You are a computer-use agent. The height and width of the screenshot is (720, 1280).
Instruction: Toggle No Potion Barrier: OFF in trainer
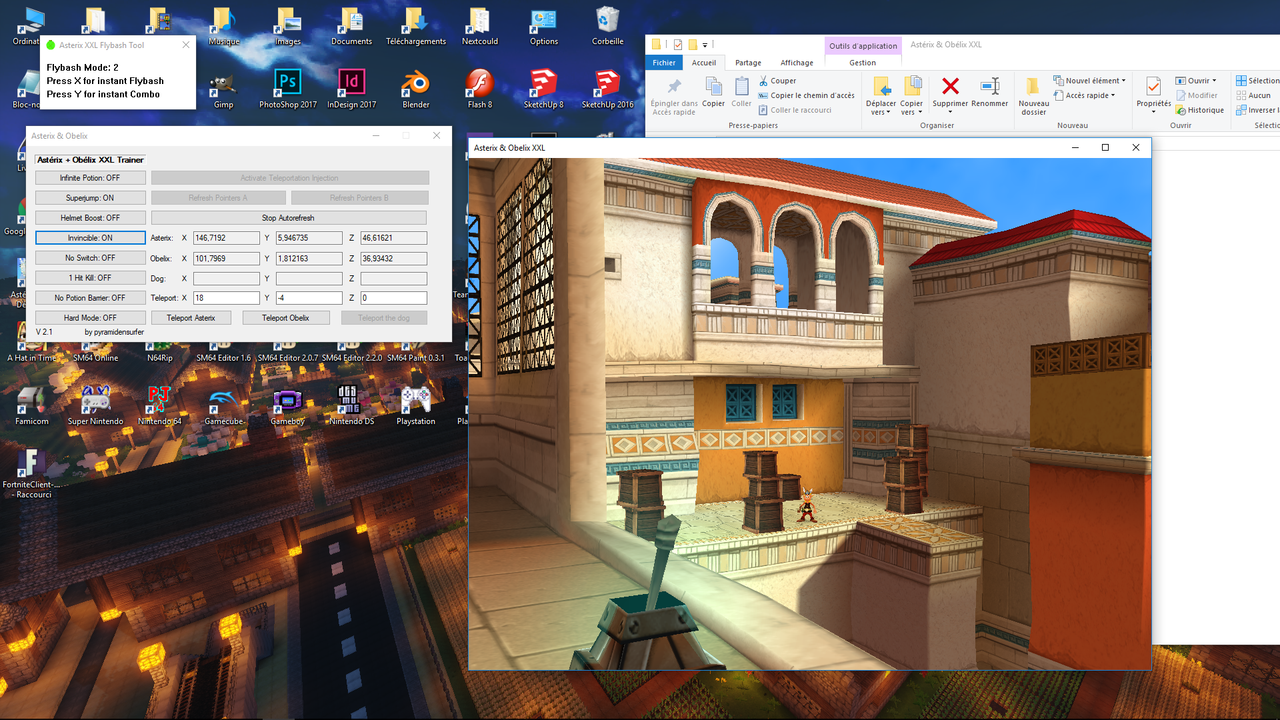click(90, 298)
